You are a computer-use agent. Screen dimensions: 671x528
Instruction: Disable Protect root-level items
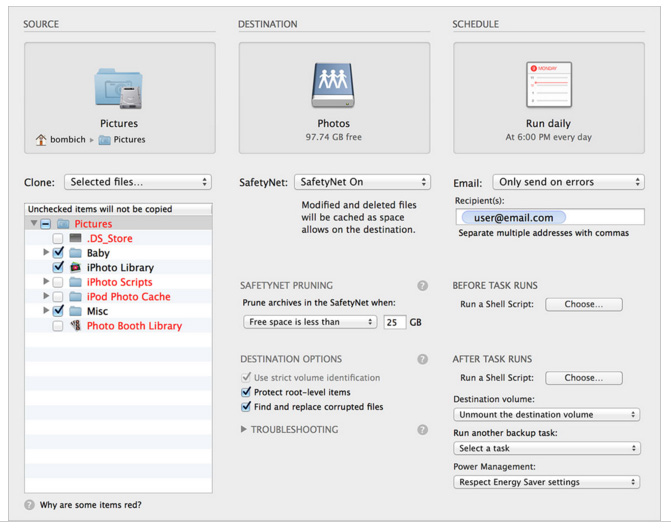point(246,392)
